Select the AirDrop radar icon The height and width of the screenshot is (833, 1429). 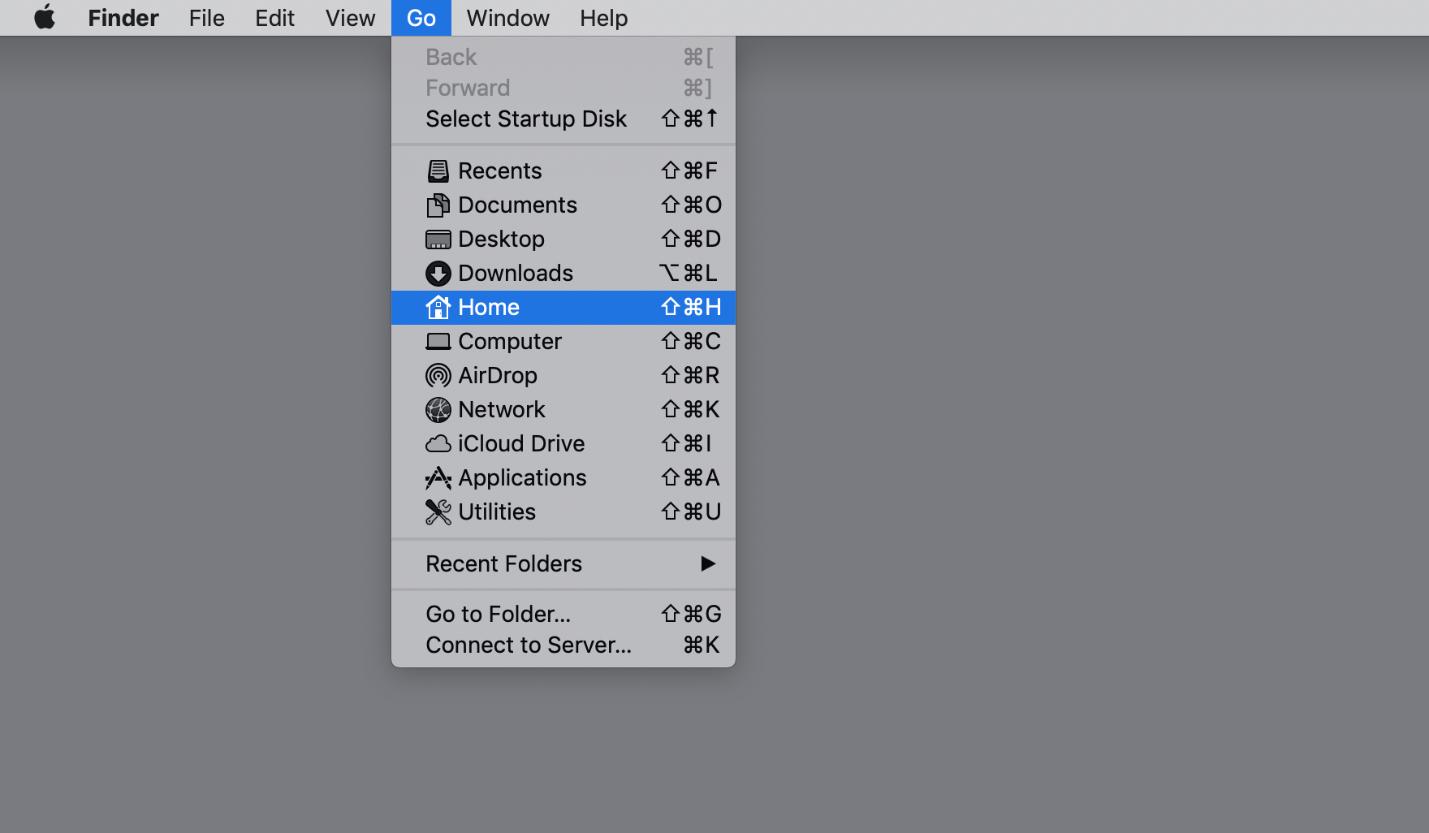click(x=438, y=375)
